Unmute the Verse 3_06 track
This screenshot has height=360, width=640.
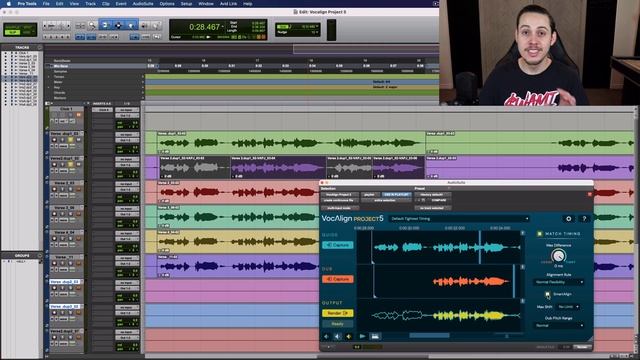(78, 214)
